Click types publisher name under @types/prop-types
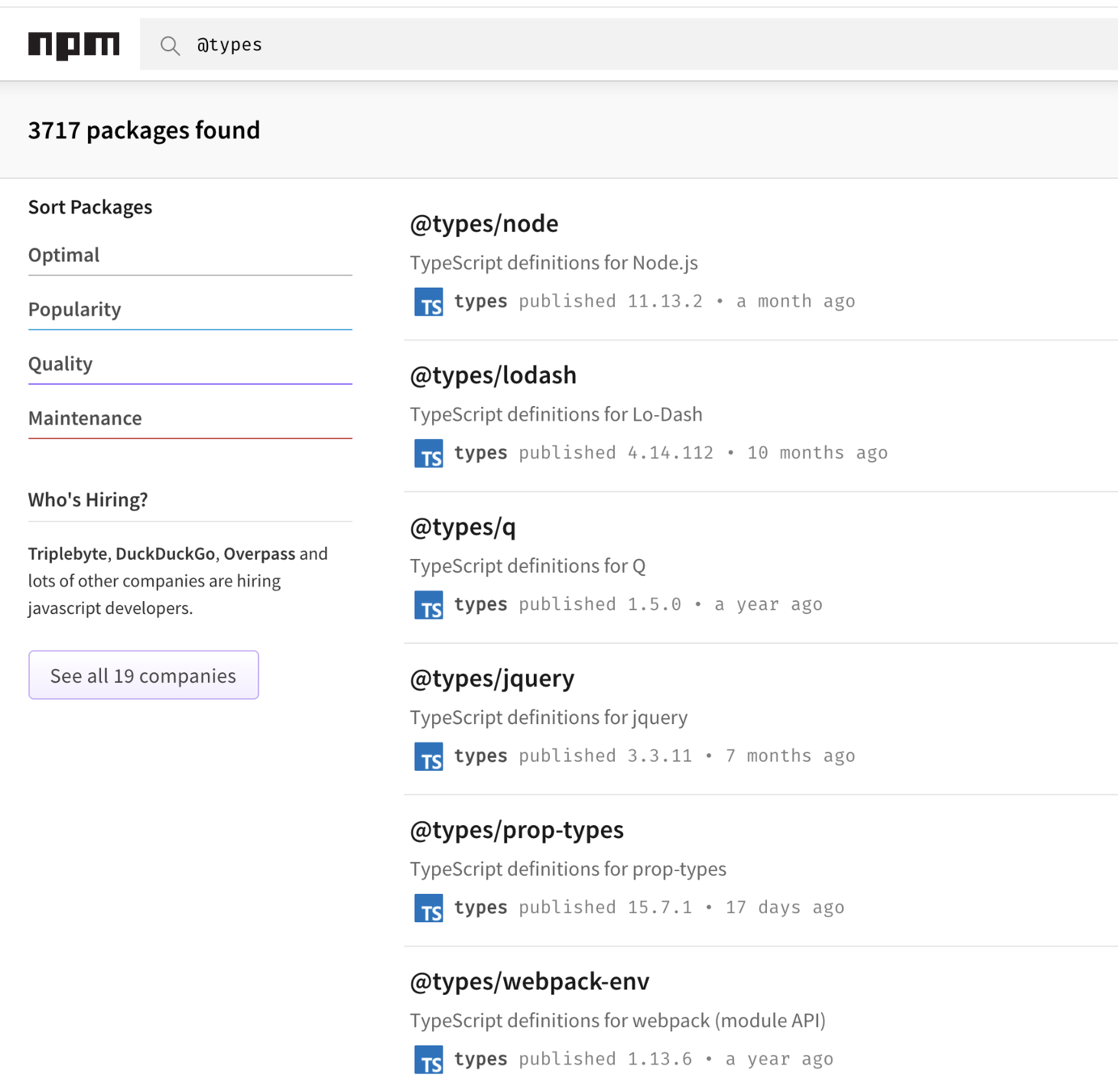 pos(481,908)
